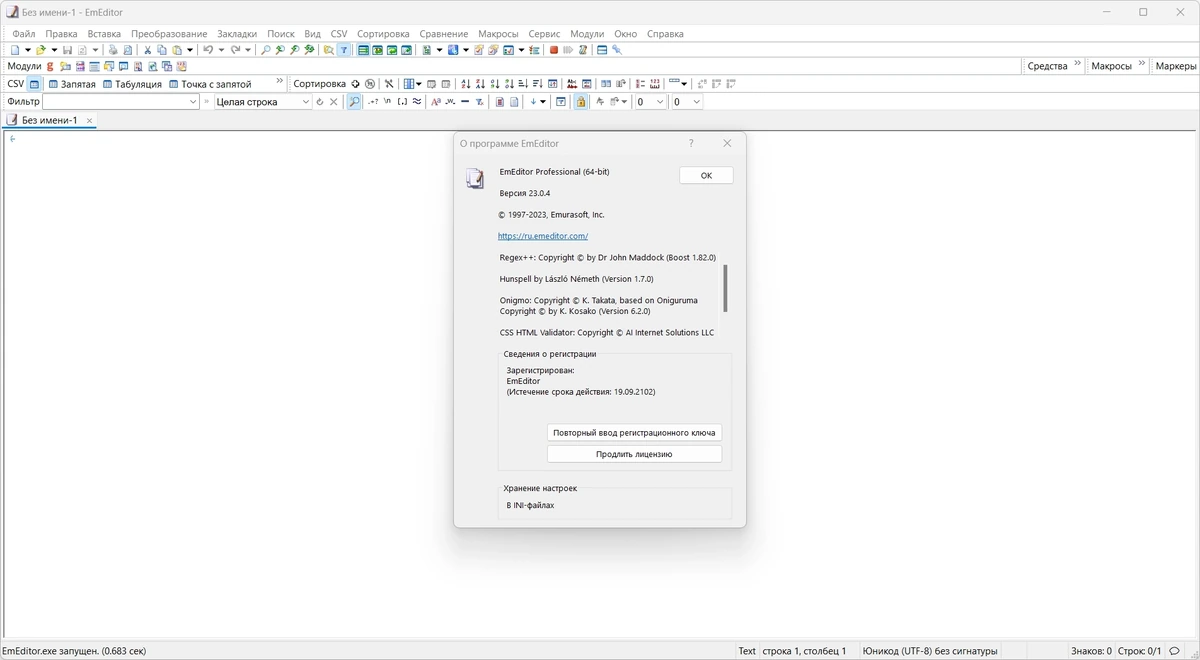Toggle Точка с запятой DSV mode

[x=210, y=84]
